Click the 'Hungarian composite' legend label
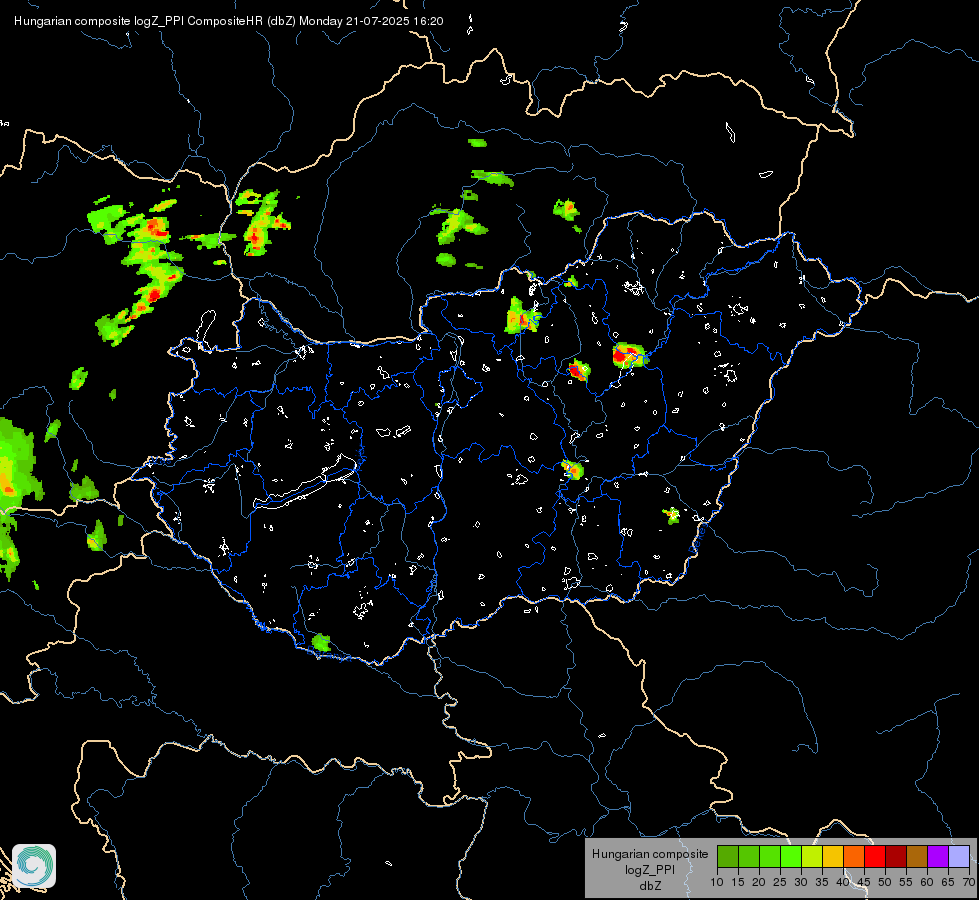The image size is (979, 900). point(650,854)
